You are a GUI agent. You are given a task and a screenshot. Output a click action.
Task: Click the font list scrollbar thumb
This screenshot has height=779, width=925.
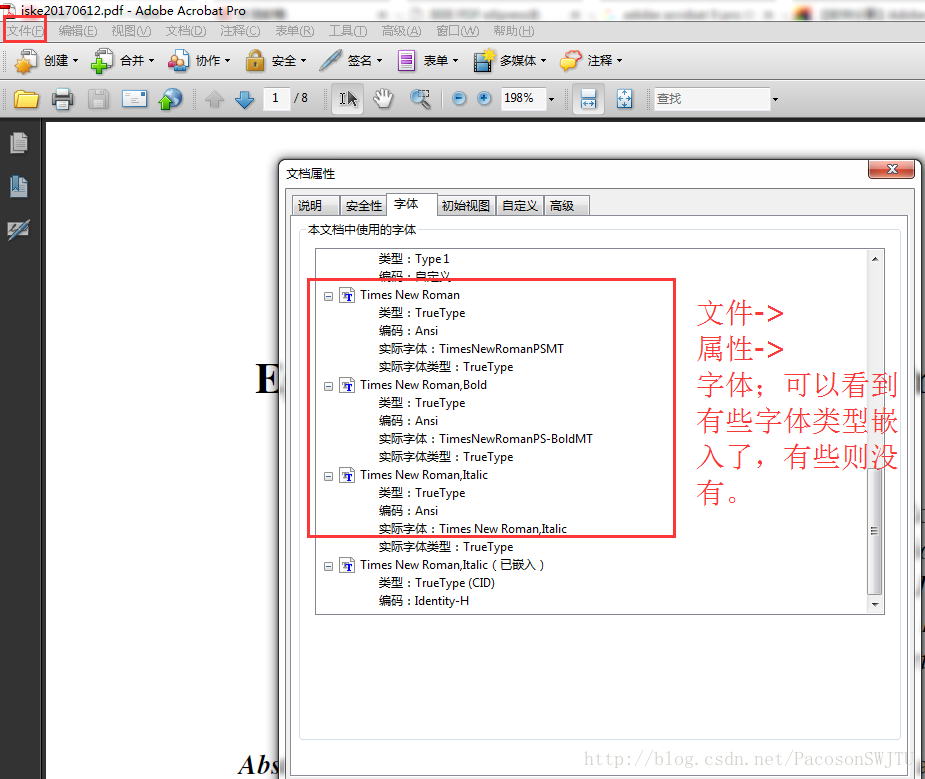click(875, 529)
